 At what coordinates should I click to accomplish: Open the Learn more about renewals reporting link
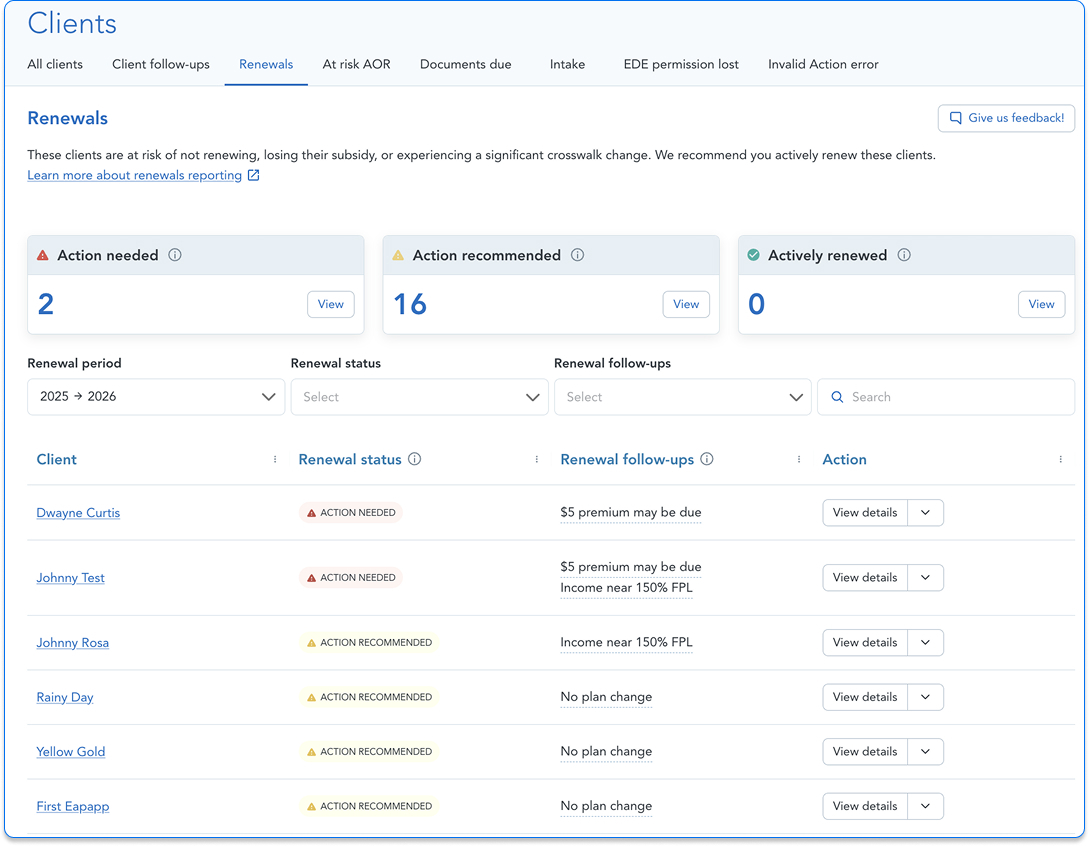(x=134, y=175)
